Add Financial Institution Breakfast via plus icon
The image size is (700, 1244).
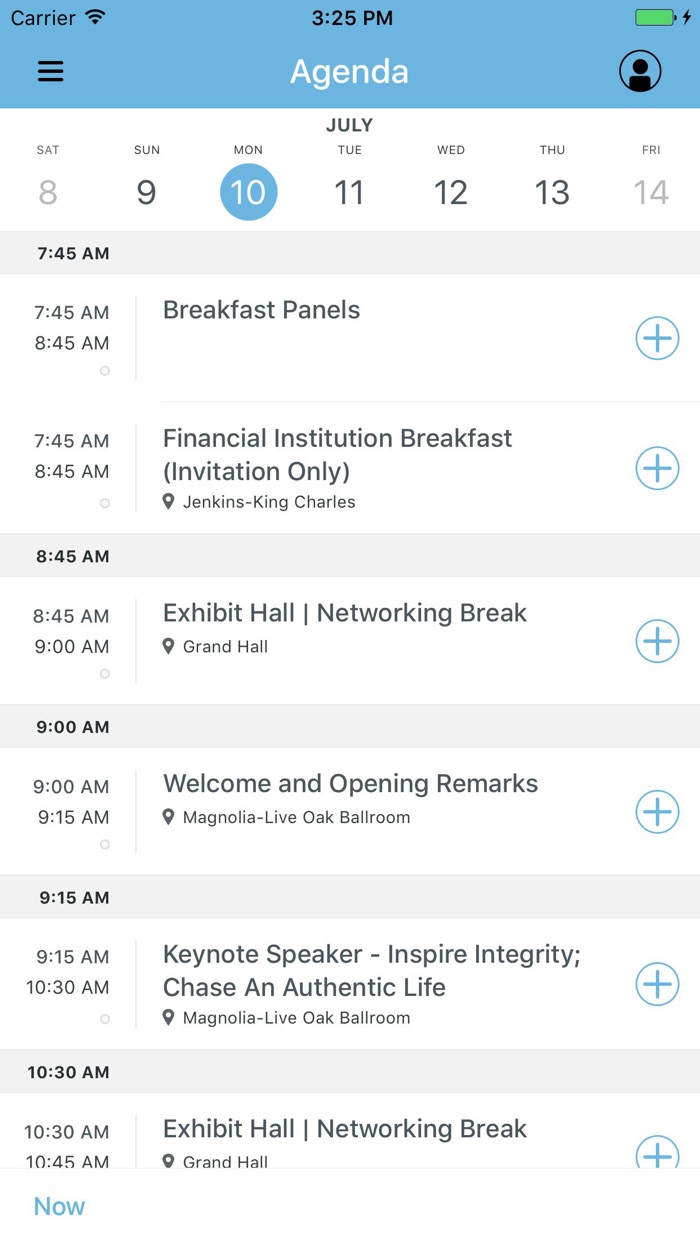657,468
